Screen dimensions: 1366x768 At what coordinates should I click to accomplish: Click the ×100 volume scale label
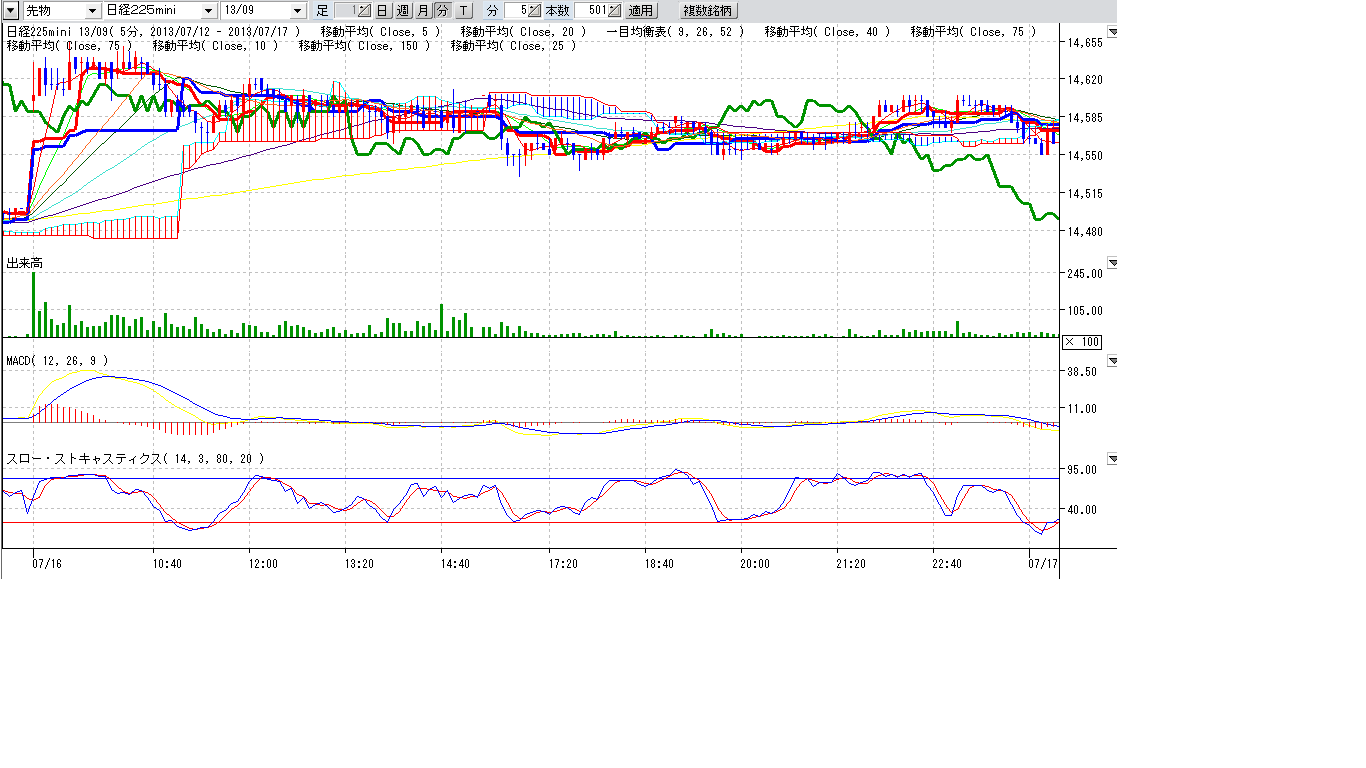pyautogui.click(x=1081, y=342)
